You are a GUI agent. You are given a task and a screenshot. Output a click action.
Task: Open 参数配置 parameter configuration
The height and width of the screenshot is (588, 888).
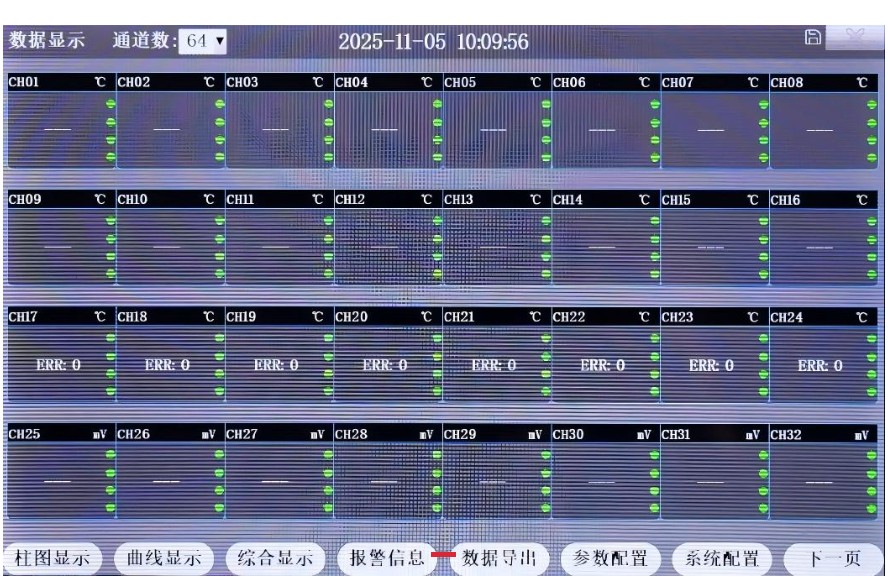coord(610,558)
